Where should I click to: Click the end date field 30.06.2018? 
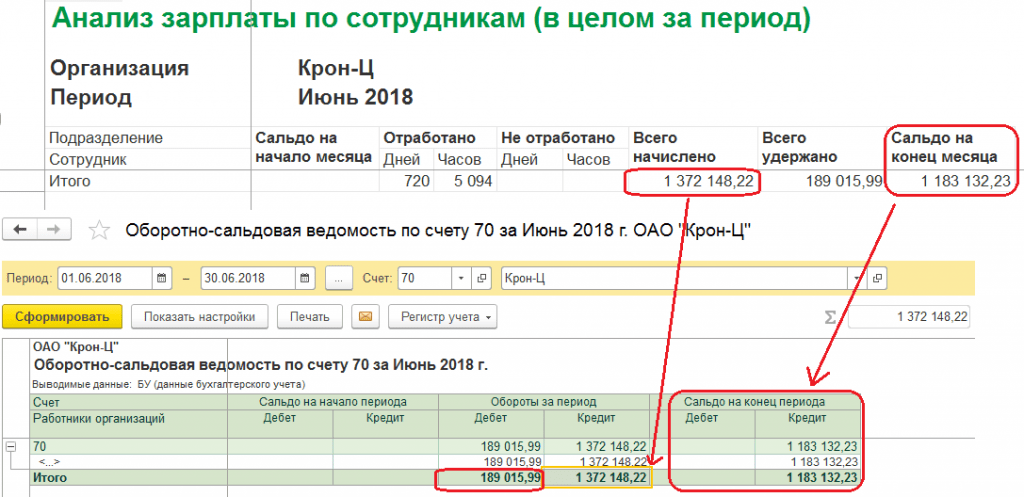click(249, 278)
